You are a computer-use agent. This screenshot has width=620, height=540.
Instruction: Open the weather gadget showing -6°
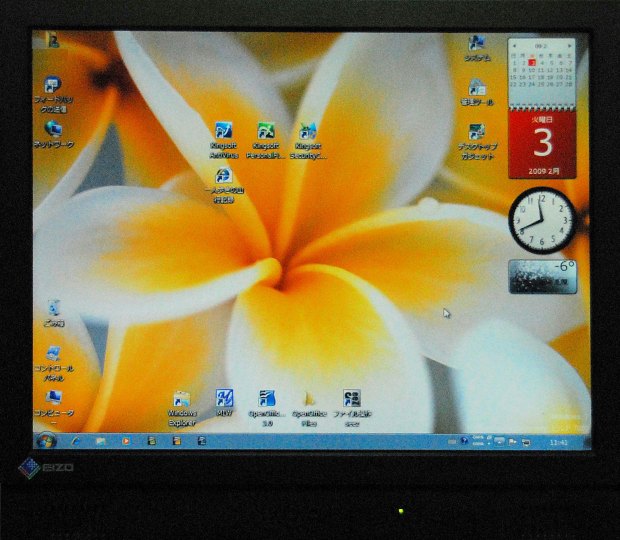click(x=542, y=276)
